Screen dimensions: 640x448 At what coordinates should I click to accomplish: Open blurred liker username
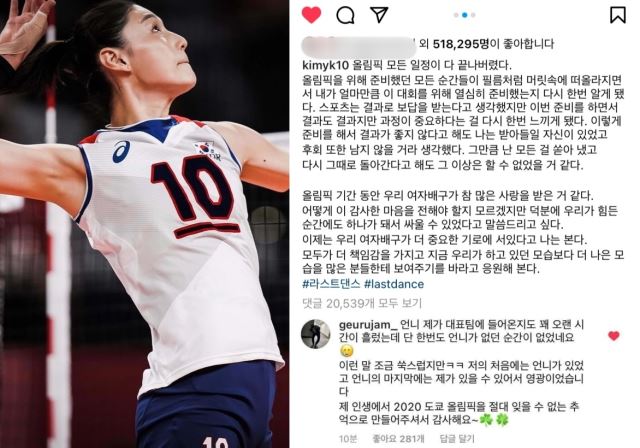point(358,44)
